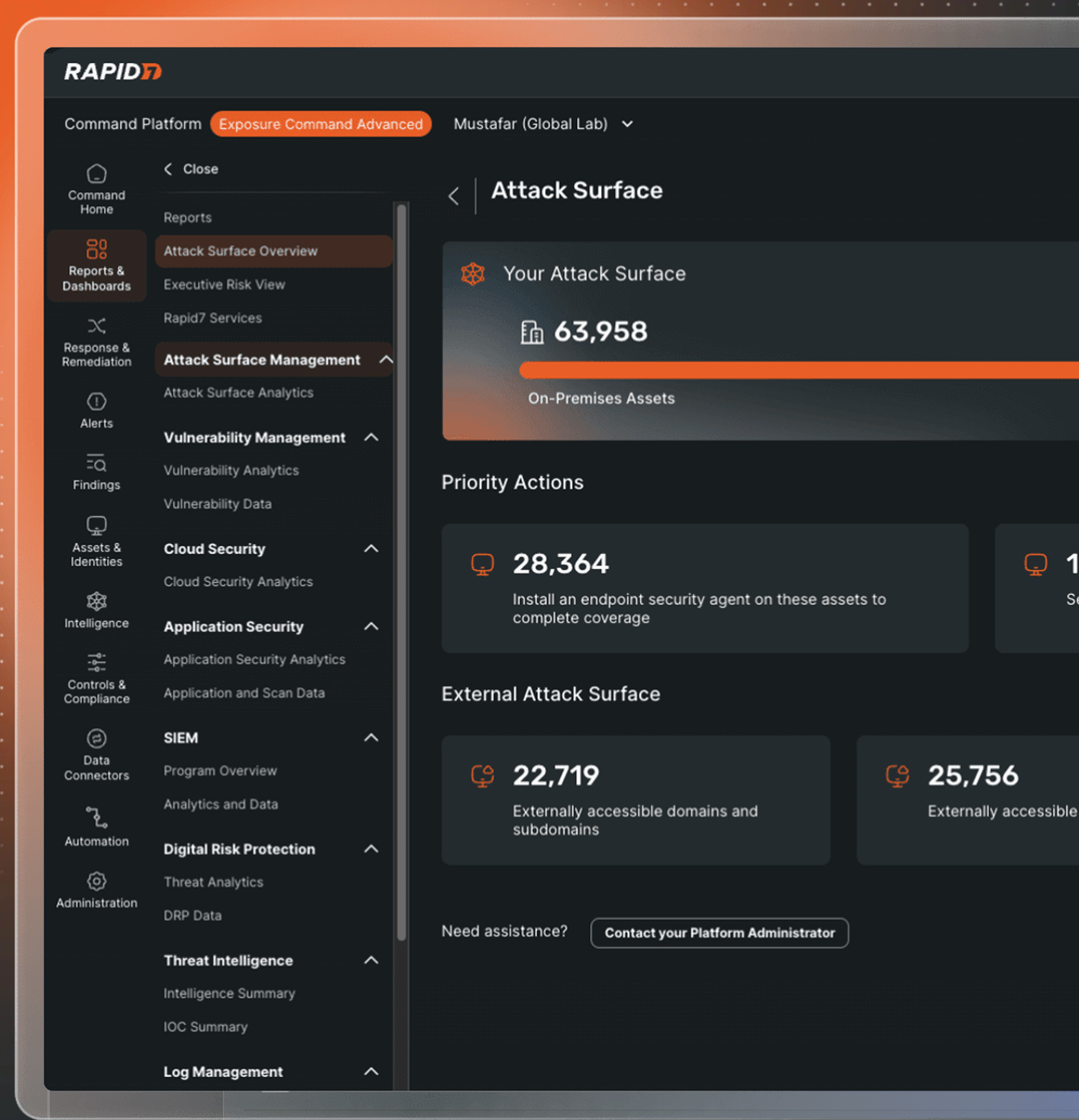Open Intelligence Summary
The width and height of the screenshot is (1079, 1120).
pyautogui.click(x=229, y=994)
